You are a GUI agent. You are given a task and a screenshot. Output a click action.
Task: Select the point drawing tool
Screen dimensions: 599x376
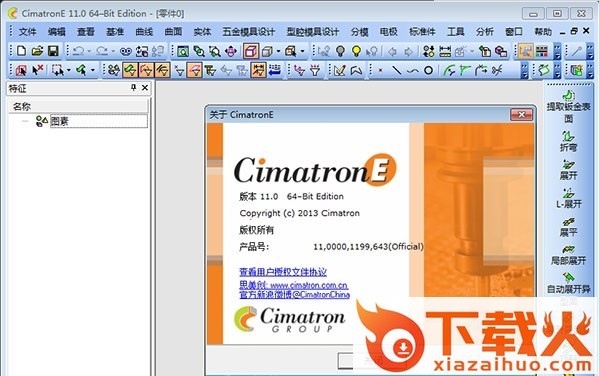click(x=380, y=70)
